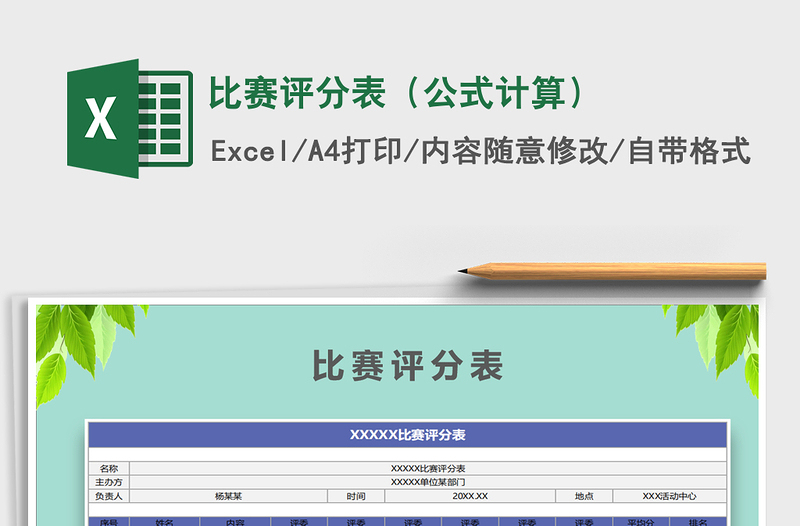This screenshot has width=800, height=526.
Task: Click the 内容 column header
Action: 235,521
